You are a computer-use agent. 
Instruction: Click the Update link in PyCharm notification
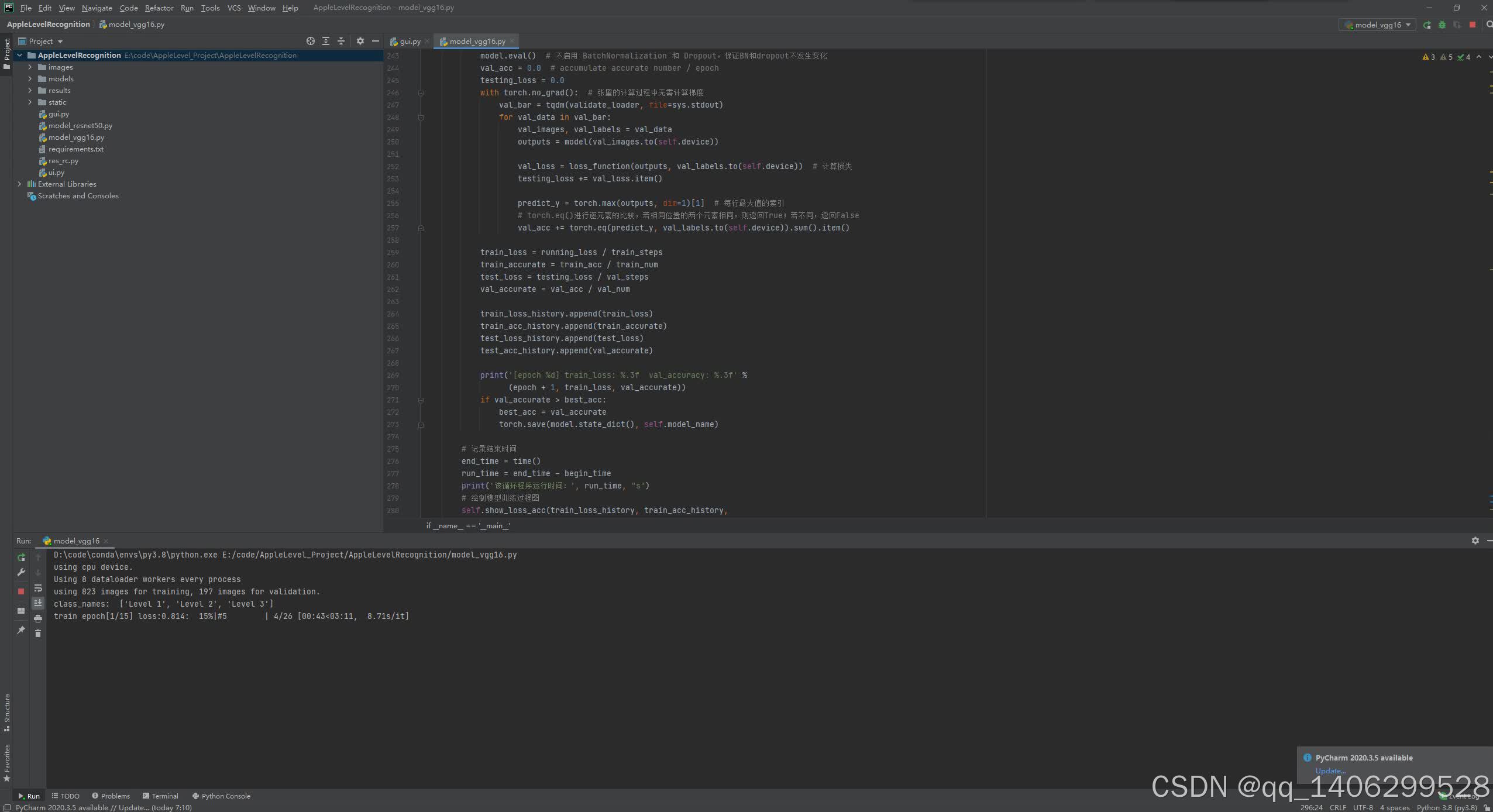coord(1330,771)
